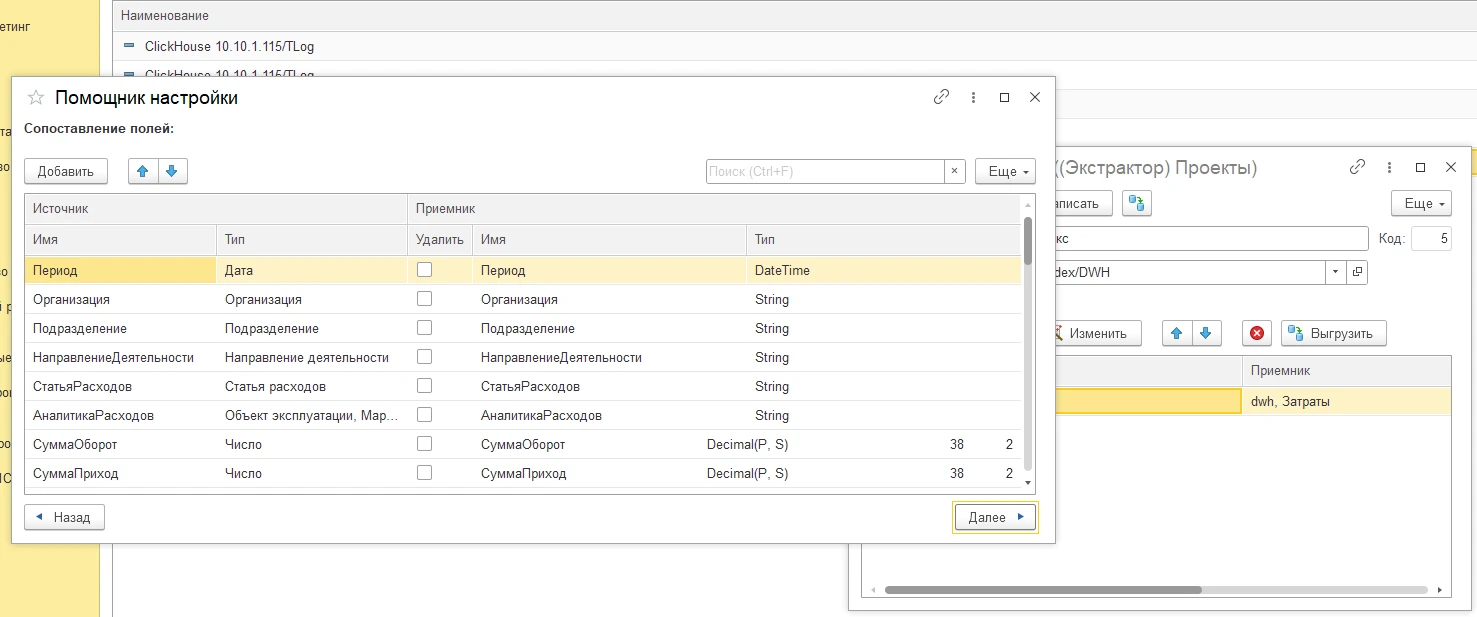The image size is (1477, 617).
Task: Select the first ClickHouse 10.10.1.115/TLog list row
Action: pyautogui.click(x=230, y=46)
